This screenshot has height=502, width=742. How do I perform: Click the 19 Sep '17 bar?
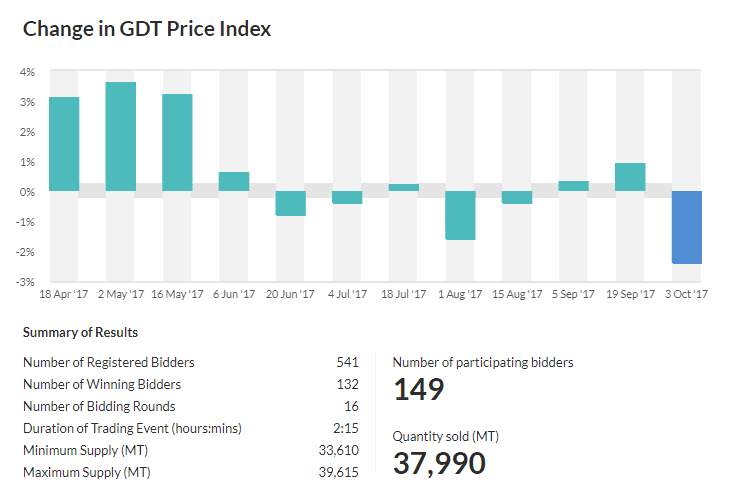click(x=630, y=177)
